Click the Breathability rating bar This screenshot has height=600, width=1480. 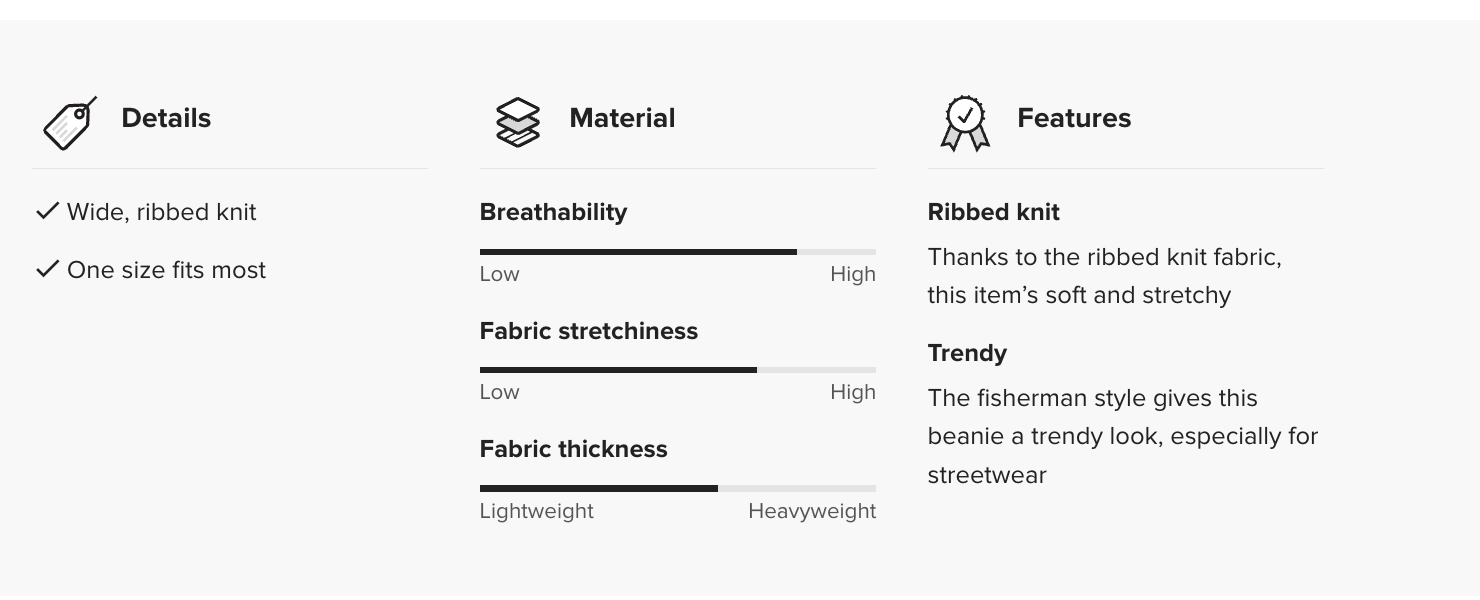click(x=677, y=252)
